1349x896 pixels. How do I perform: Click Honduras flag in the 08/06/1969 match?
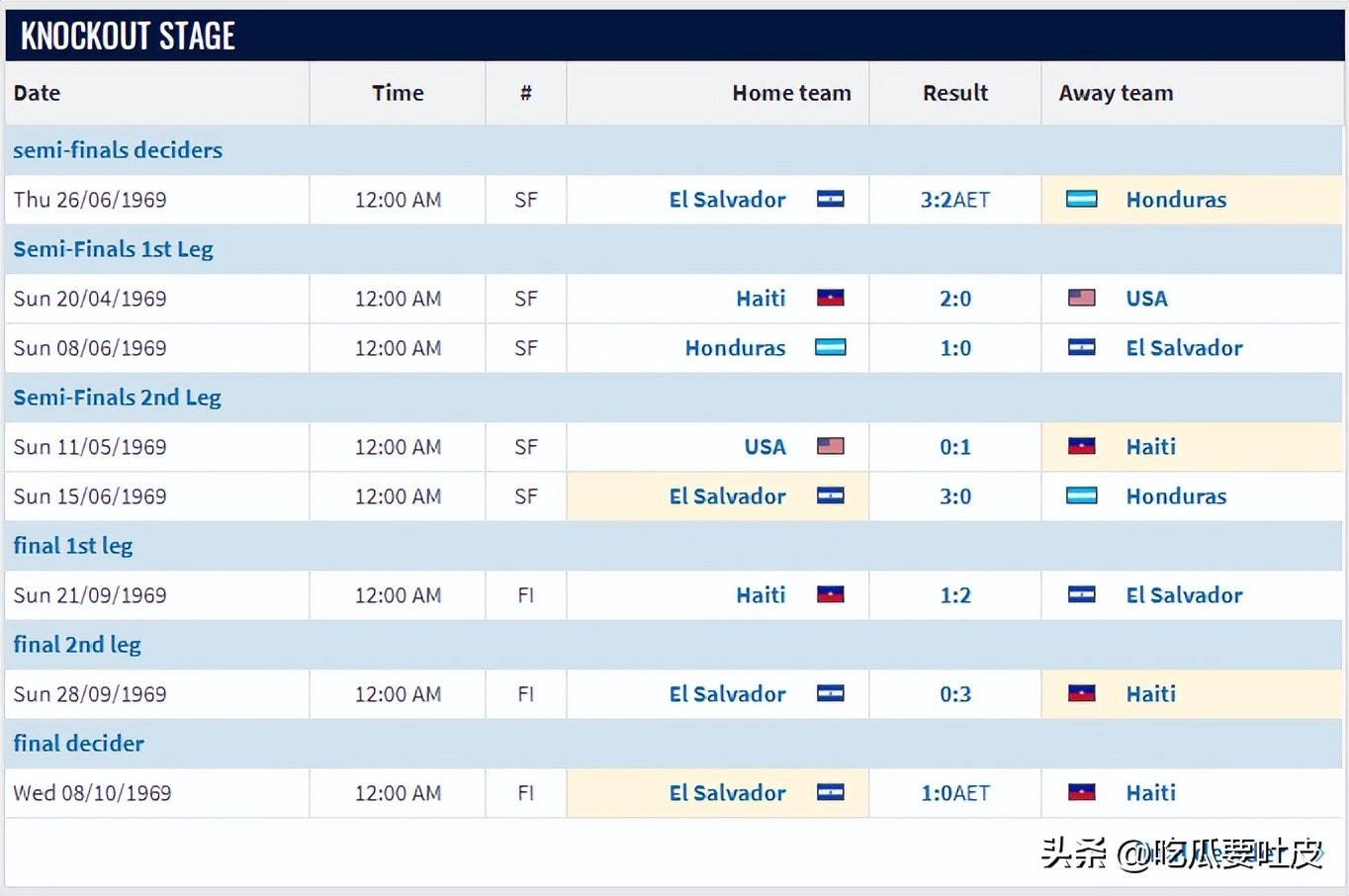pyautogui.click(x=830, y=348)
